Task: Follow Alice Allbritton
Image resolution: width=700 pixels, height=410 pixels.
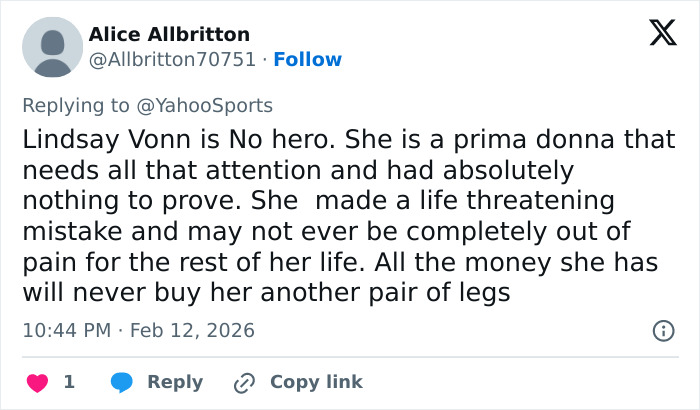Action: coord(307,60)
